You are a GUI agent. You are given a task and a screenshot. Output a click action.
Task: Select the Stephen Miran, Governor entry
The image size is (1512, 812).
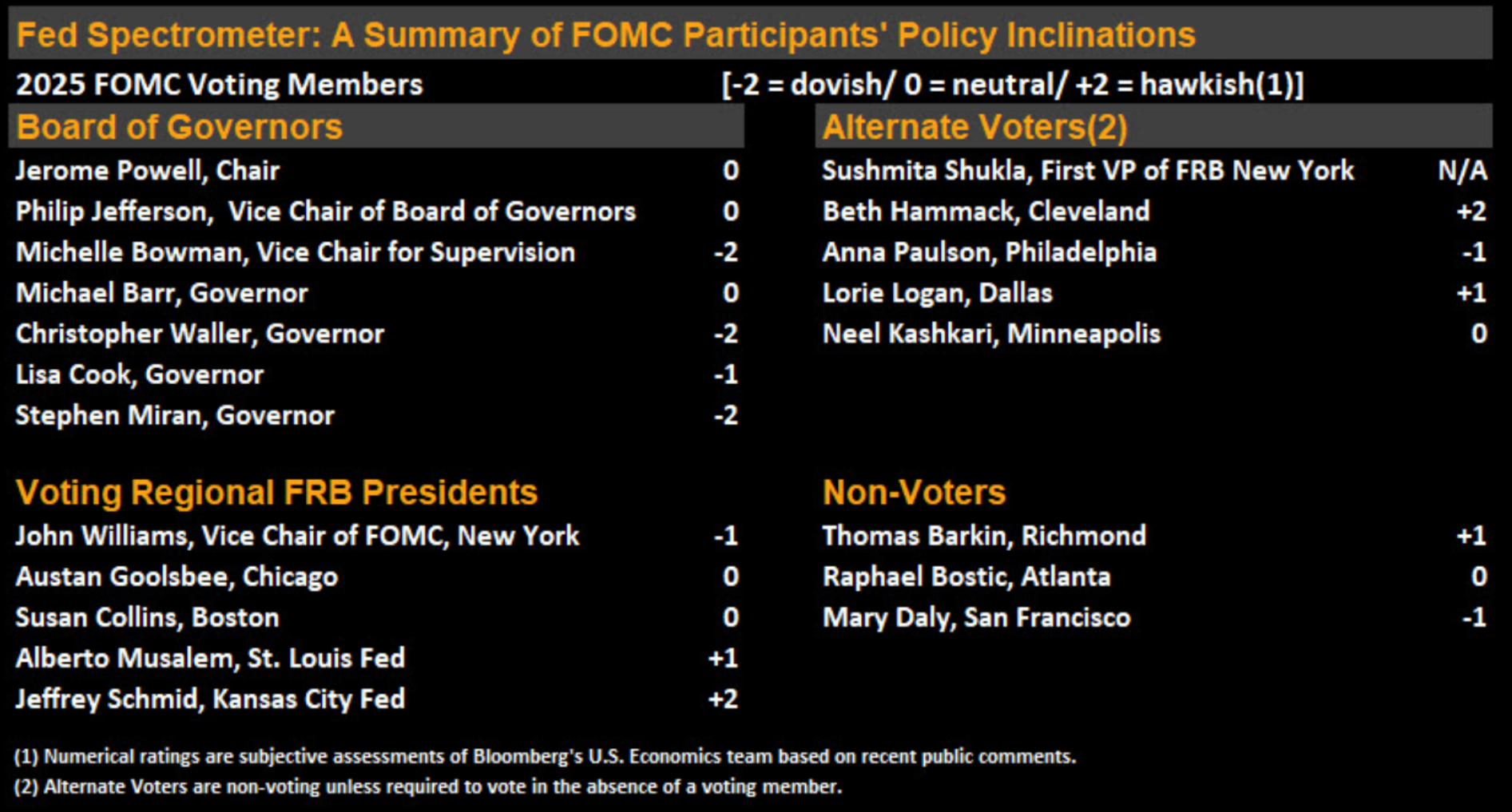coord(175,415)
